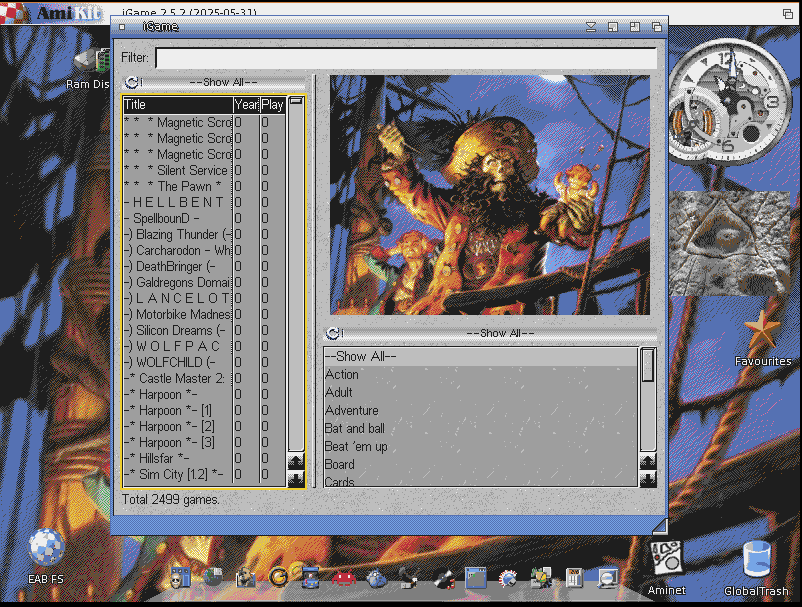This screenshot has width=802, height=607.
Task: Open the Show All cycle above game list
Action: click(x=215, y=82)
